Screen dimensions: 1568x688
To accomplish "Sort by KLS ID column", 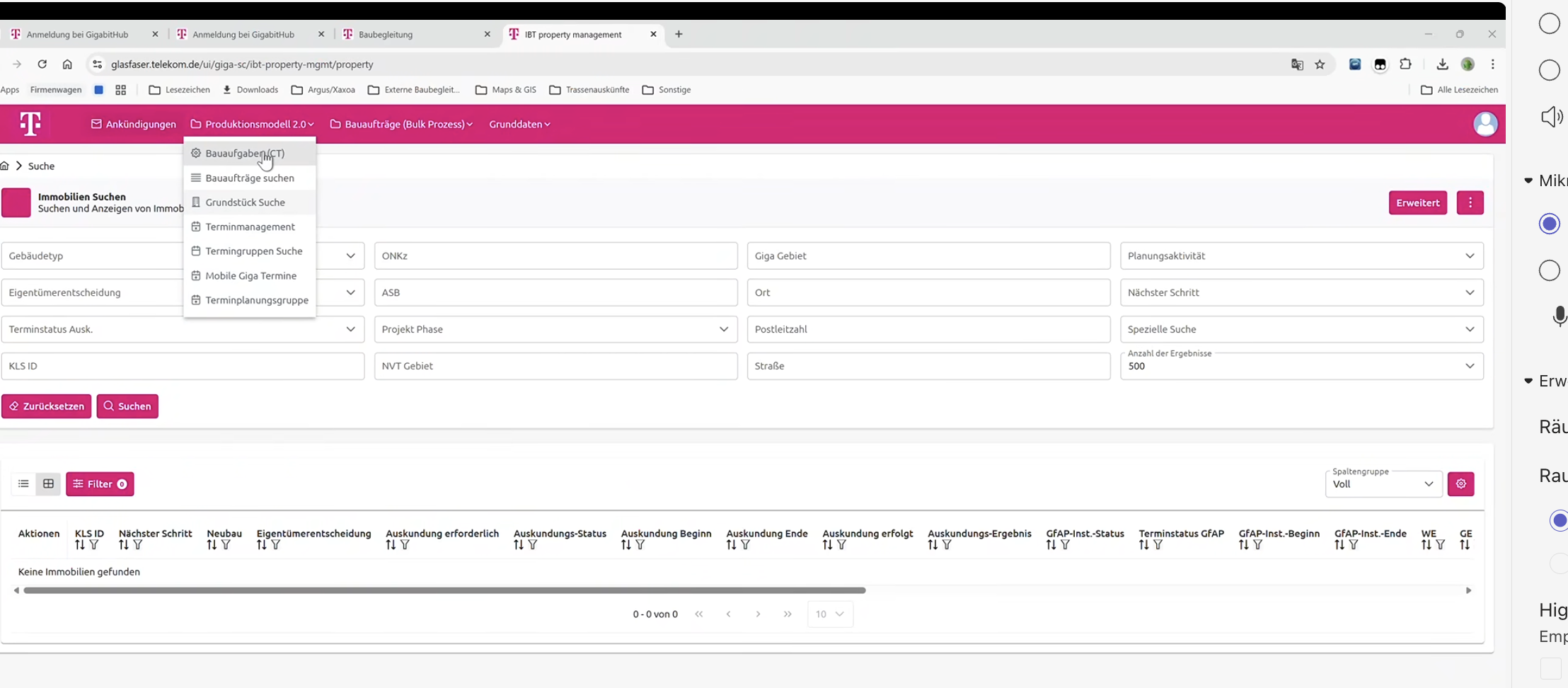I will tap(80, 545).
